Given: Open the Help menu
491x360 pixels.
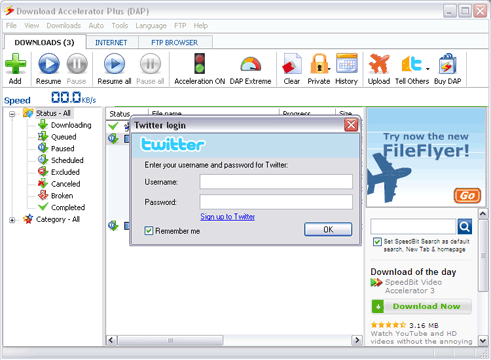Looking at the screenshot, I should click(201, 26).
